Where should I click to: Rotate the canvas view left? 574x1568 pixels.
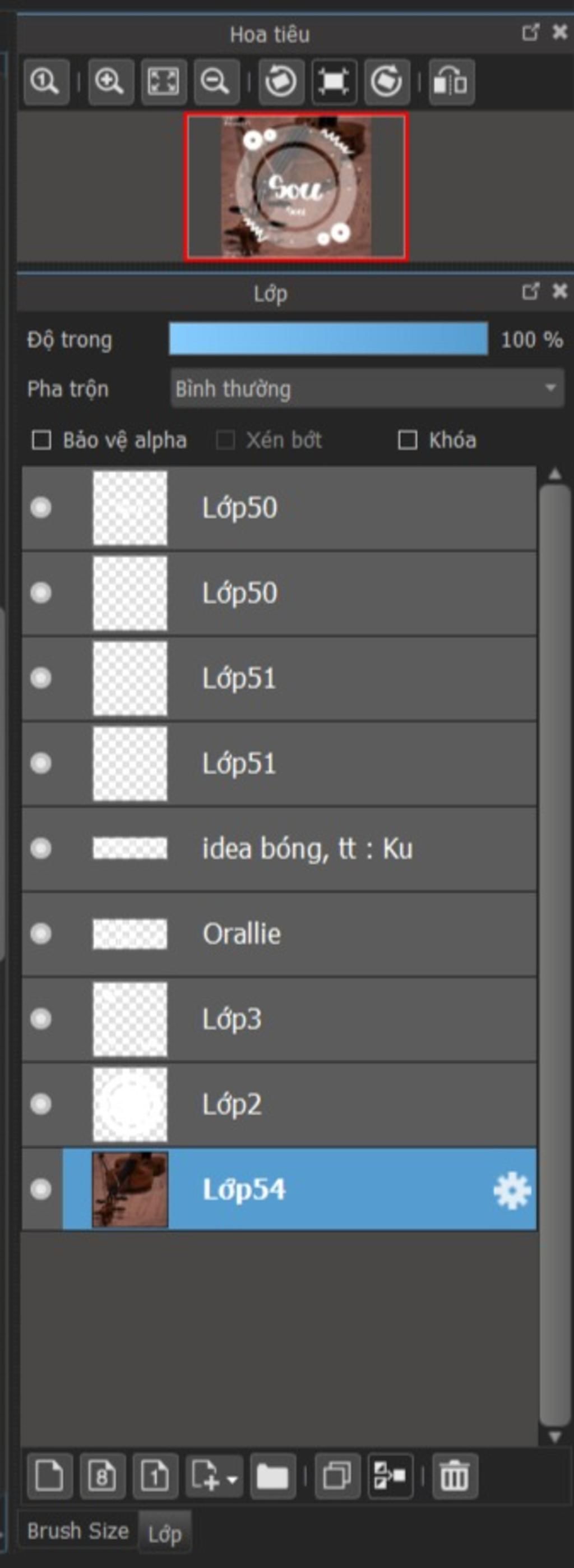click(x=281, y=81)
